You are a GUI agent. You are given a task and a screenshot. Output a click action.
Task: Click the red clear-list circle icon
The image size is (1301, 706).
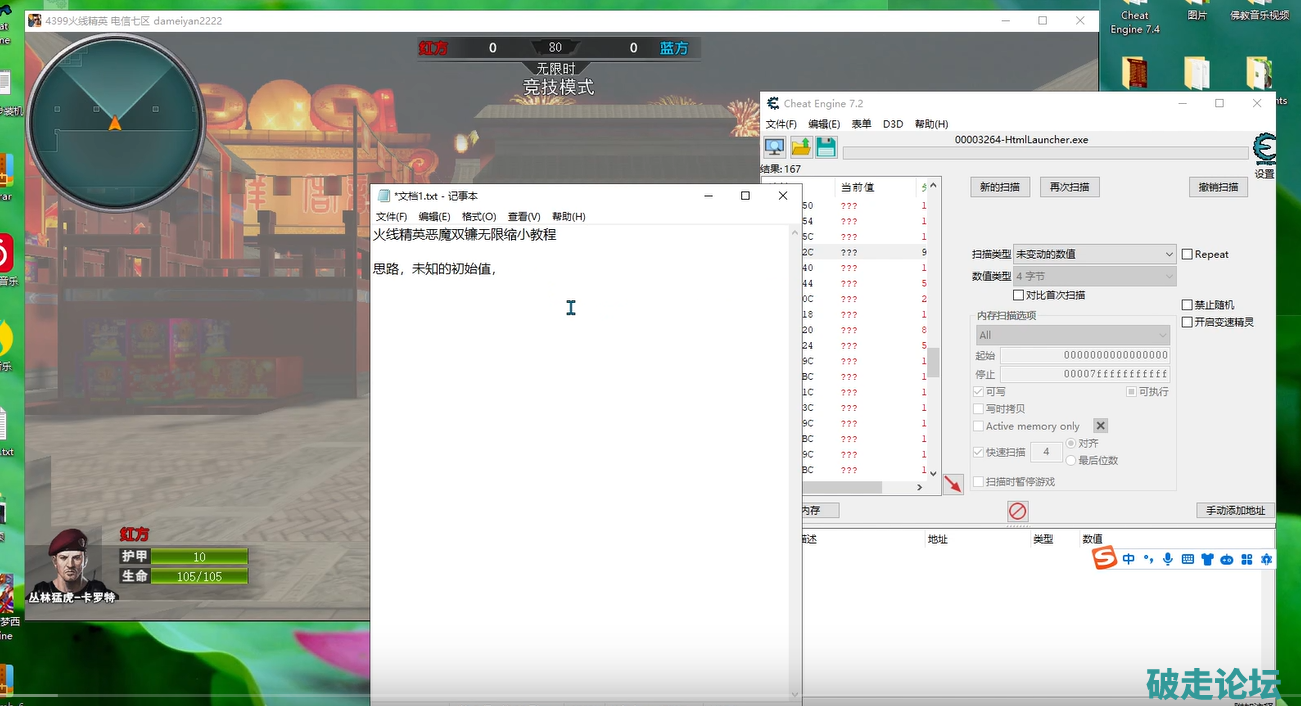tap(1017, 511)
